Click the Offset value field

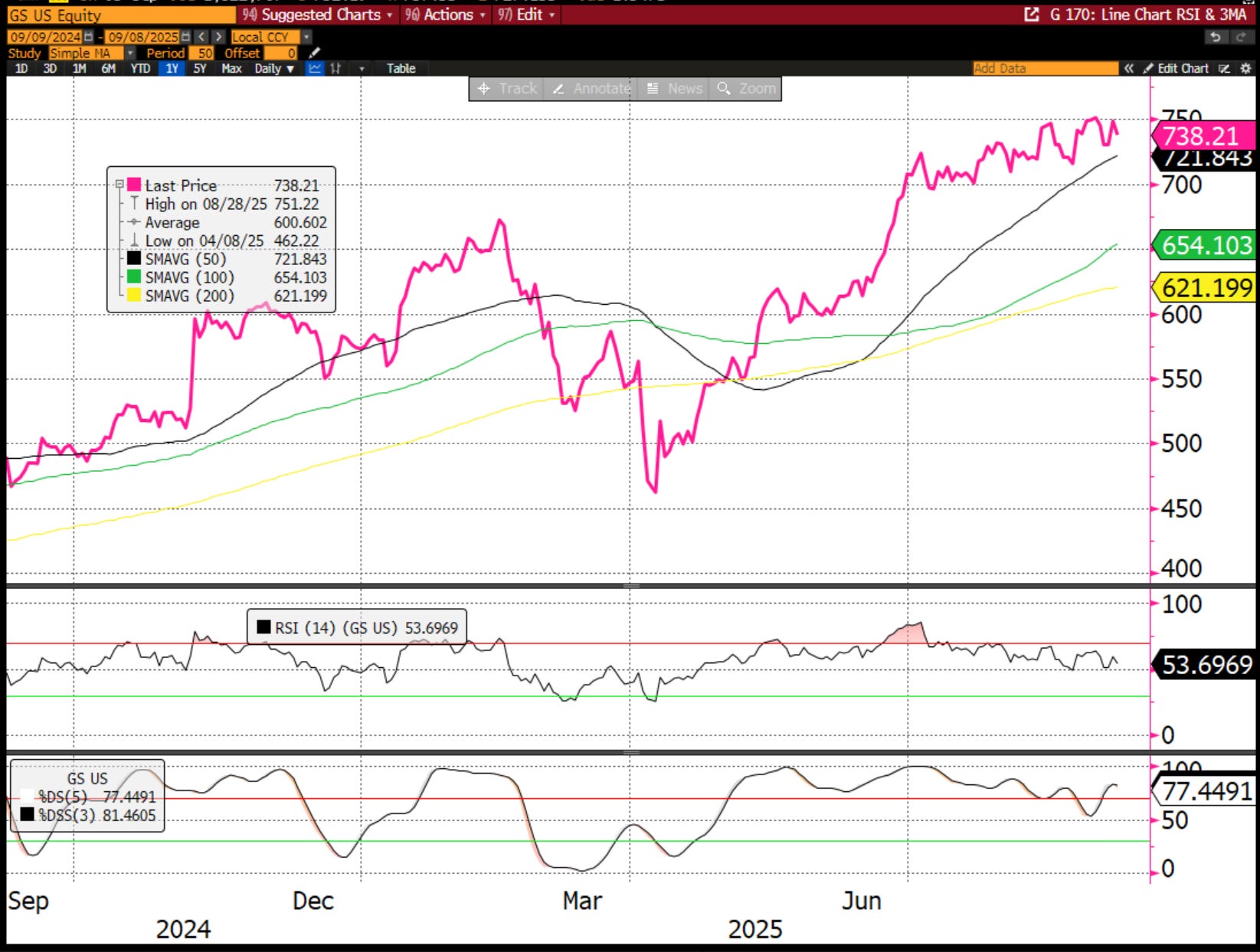(x=280, y=53)
